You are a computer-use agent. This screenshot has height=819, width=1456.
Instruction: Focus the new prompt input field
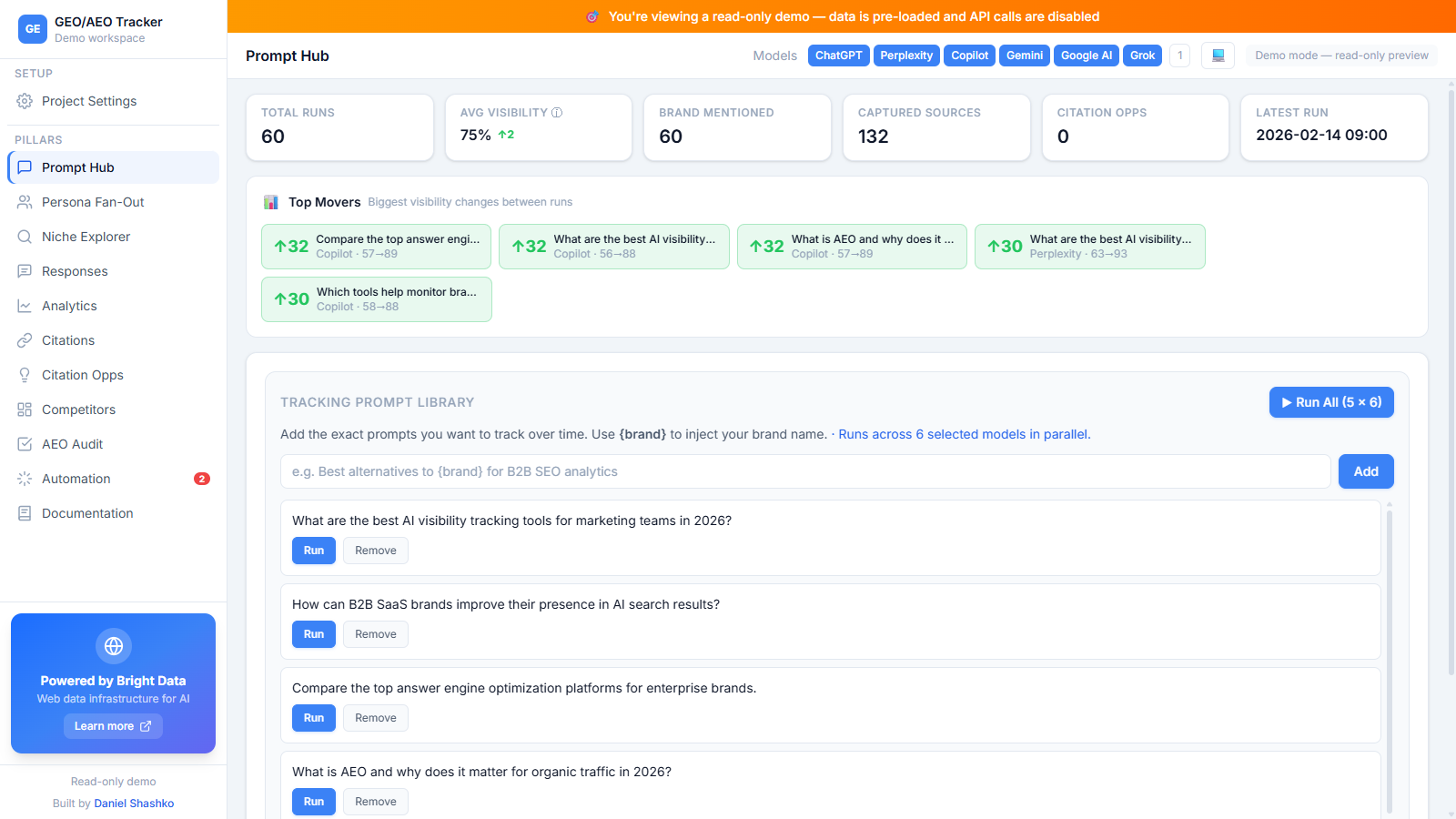click(805, 471)
